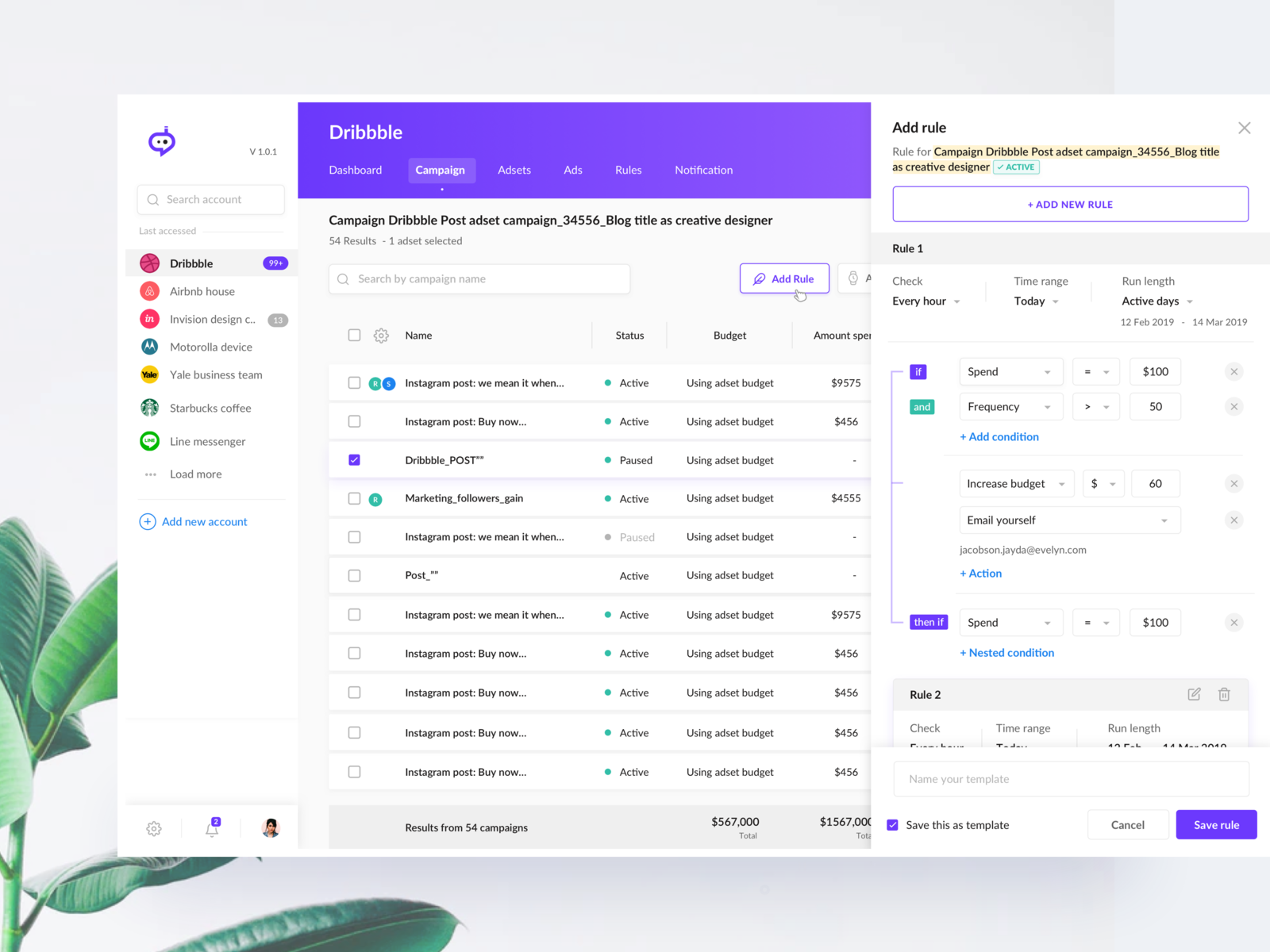Image resolution: width=1270 pixels, height=952 pixels.
Task: Open the Line messenger account
Action: (x=207, y=441)
